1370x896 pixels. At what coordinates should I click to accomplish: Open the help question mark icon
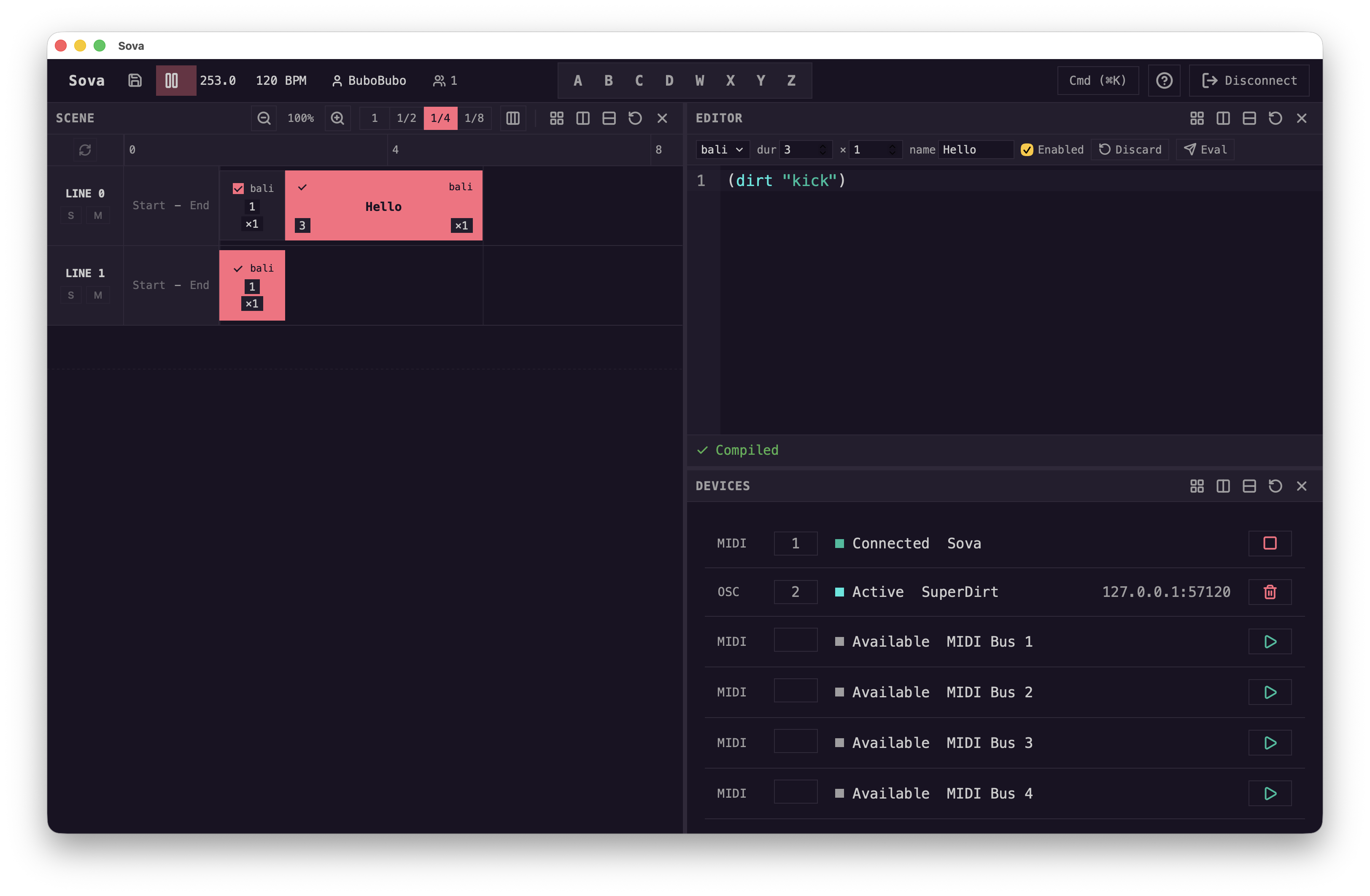(1164, 81)
